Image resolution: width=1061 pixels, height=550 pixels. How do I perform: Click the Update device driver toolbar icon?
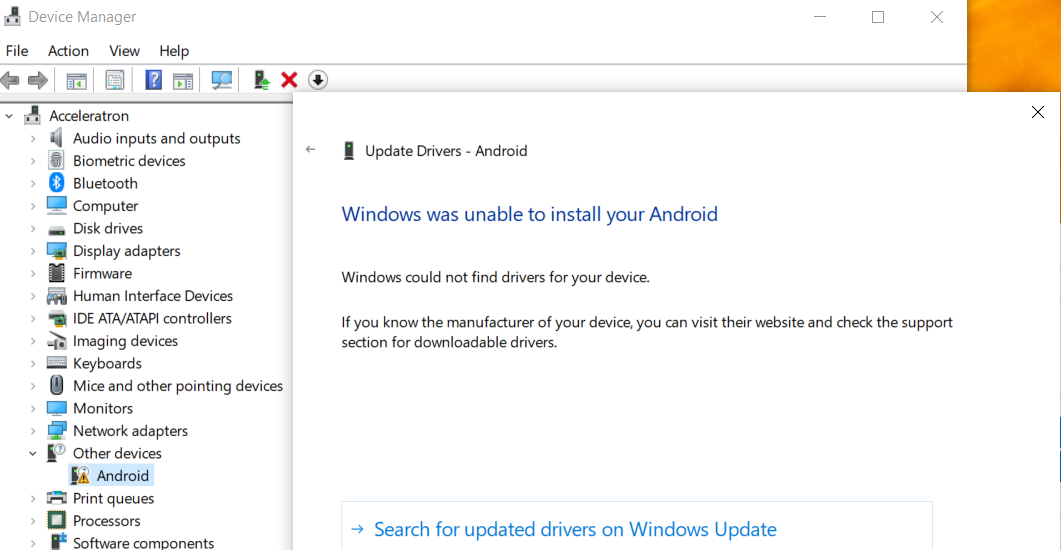pos(261,80)
